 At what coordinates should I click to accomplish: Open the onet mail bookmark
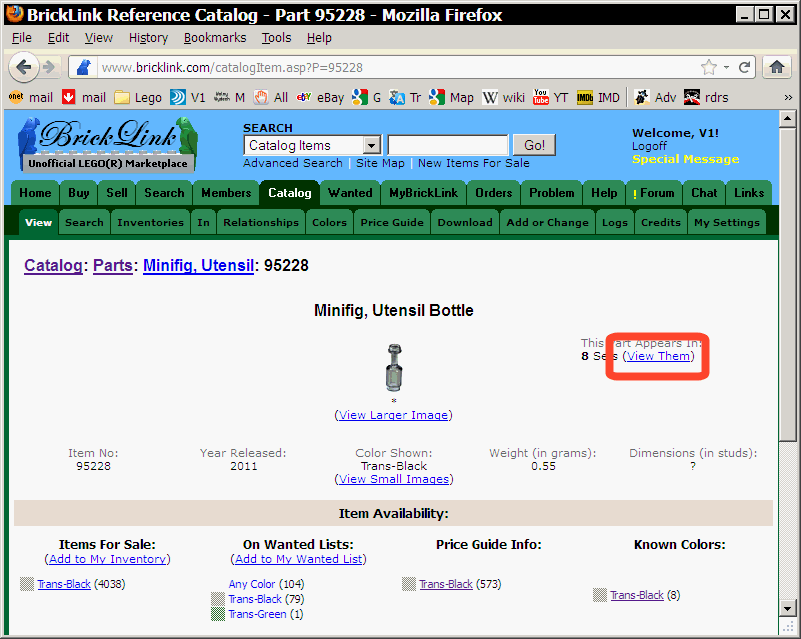tap(31, 97)
